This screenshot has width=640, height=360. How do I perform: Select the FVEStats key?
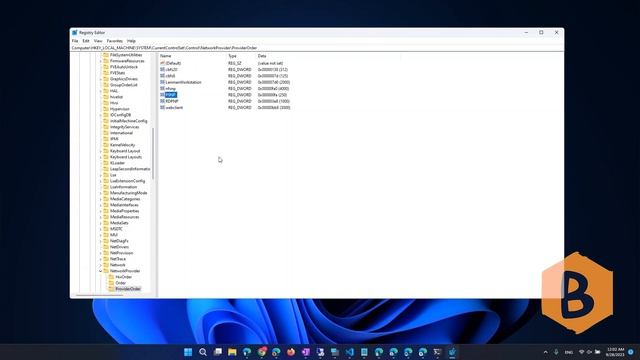118,73
